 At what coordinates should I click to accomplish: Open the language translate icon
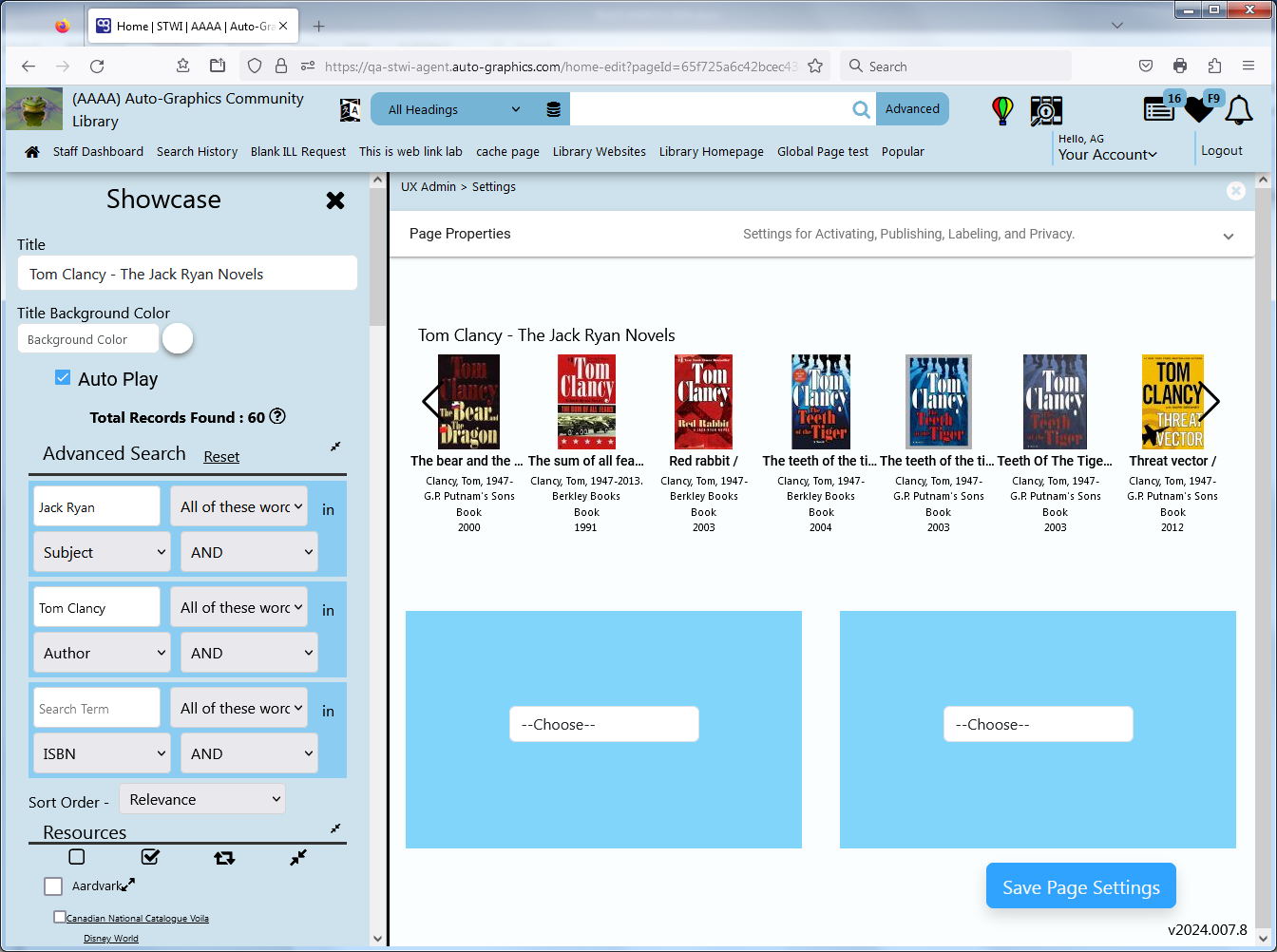click(x=350, y=110)
